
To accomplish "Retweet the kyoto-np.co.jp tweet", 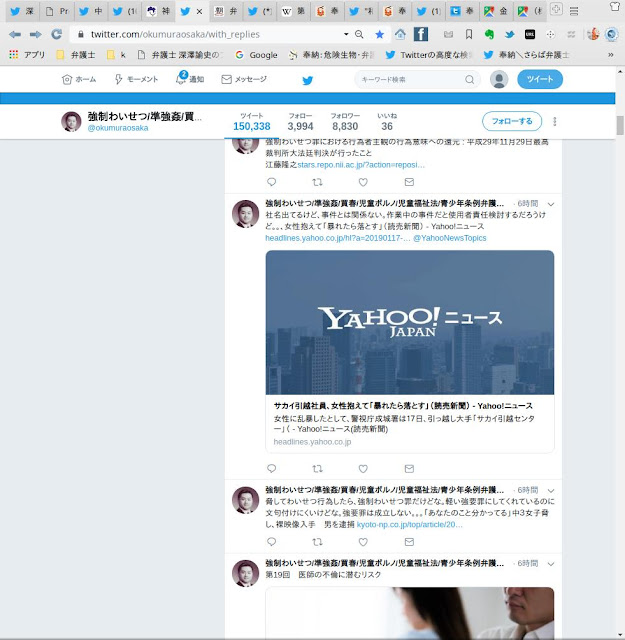I will tap(317, 542).
